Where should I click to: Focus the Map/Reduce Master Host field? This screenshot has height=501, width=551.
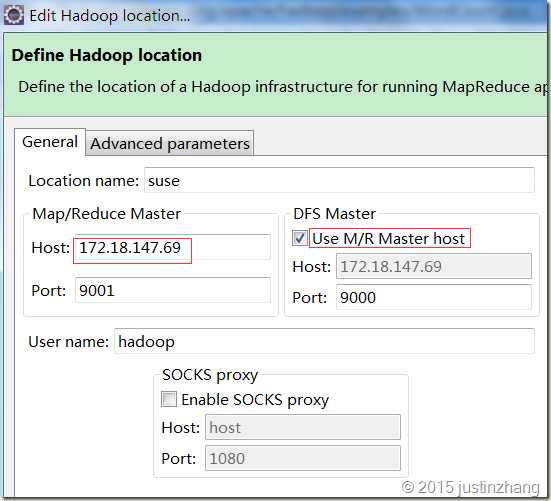(173, 248)
